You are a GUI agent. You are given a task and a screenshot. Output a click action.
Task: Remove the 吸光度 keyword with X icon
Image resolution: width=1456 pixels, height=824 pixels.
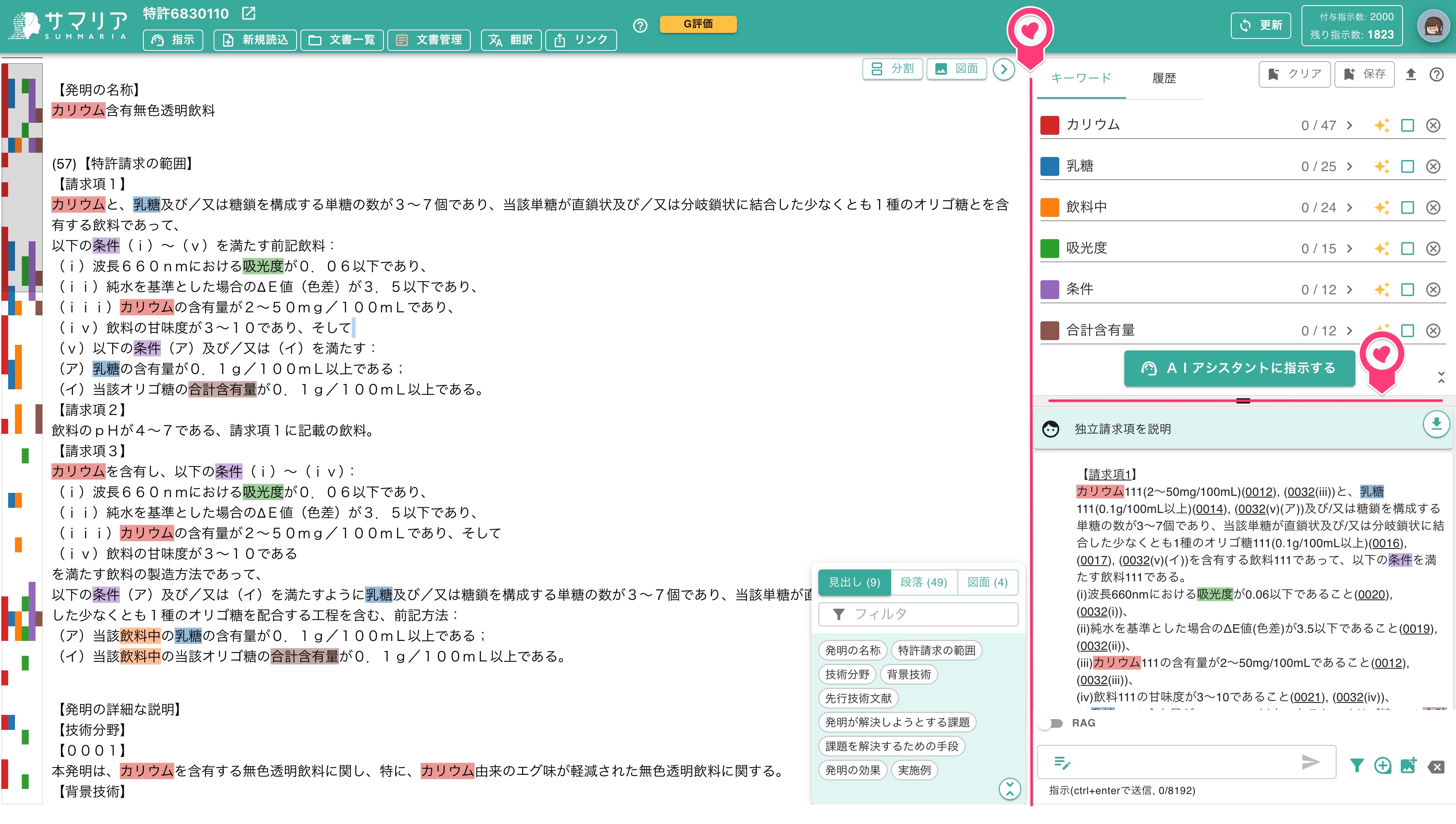pos(1433,249)
